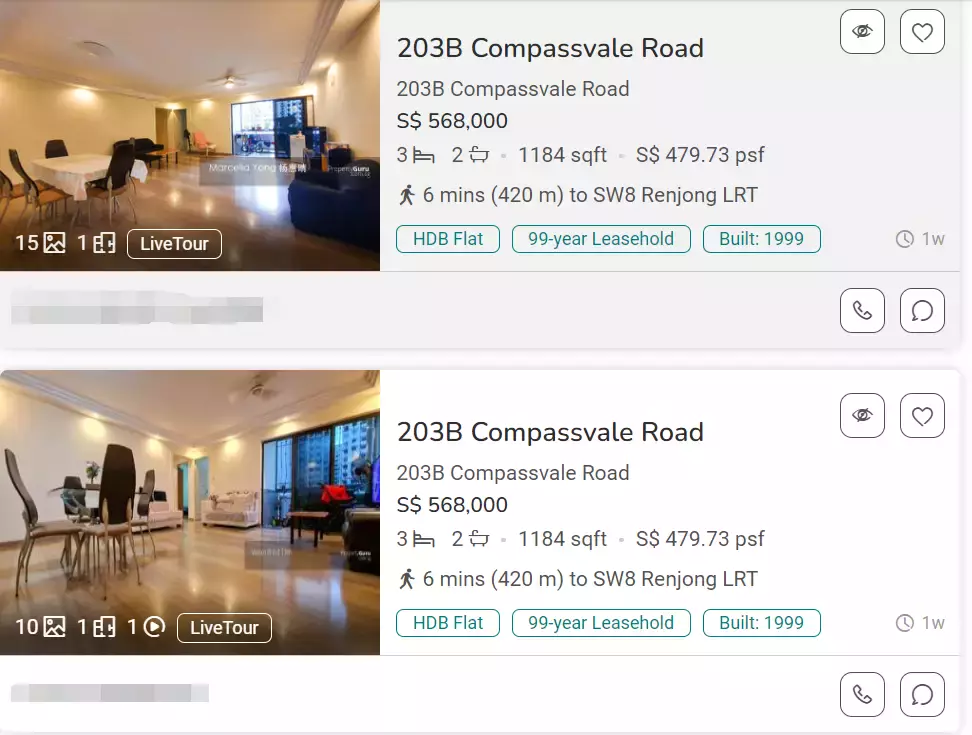Launch LiveTour on first listing
The height and width of the screenshot is (735, 972).
click(174, 244)
